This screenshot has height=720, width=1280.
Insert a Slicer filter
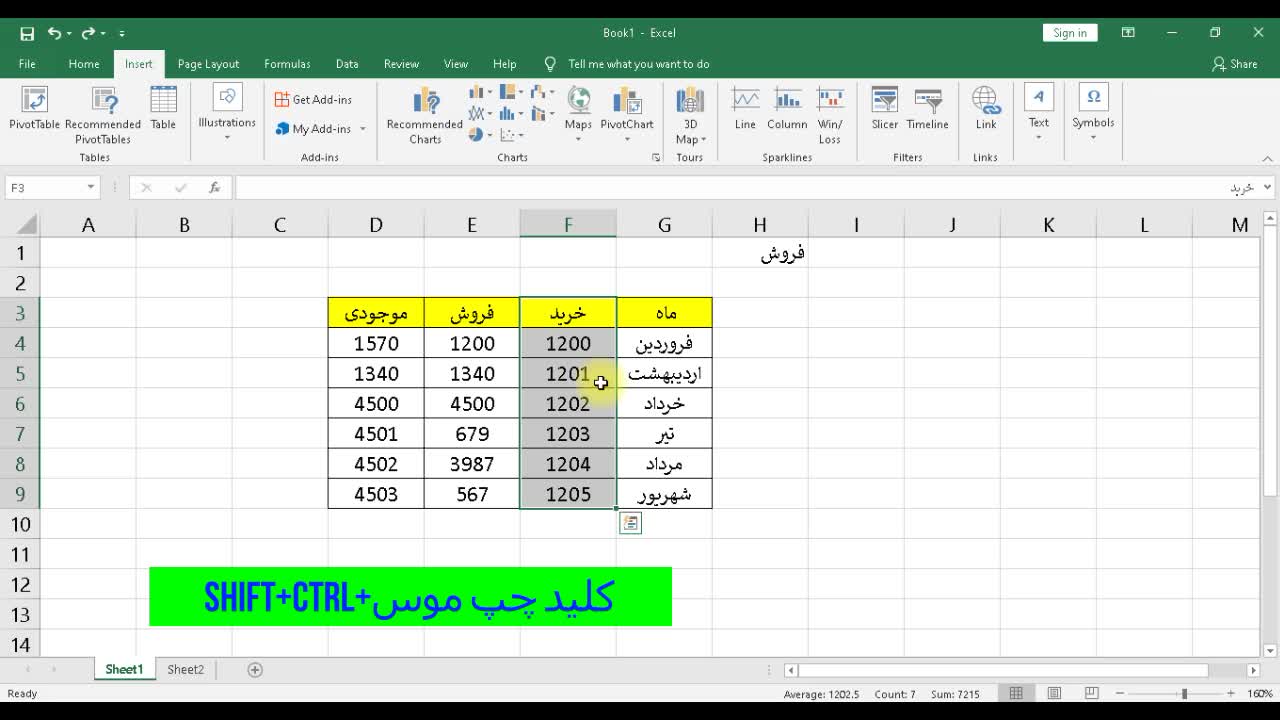(x=885, y=109)
